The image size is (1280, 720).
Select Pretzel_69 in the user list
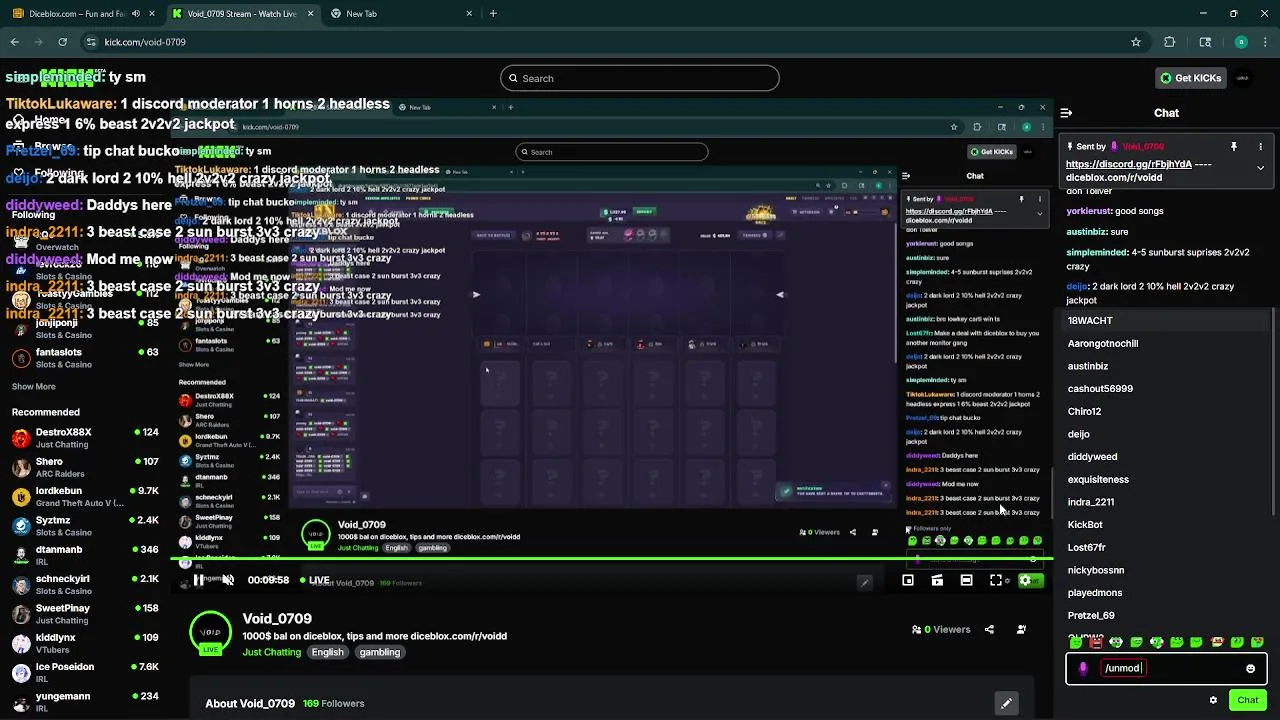point(1165,616)
